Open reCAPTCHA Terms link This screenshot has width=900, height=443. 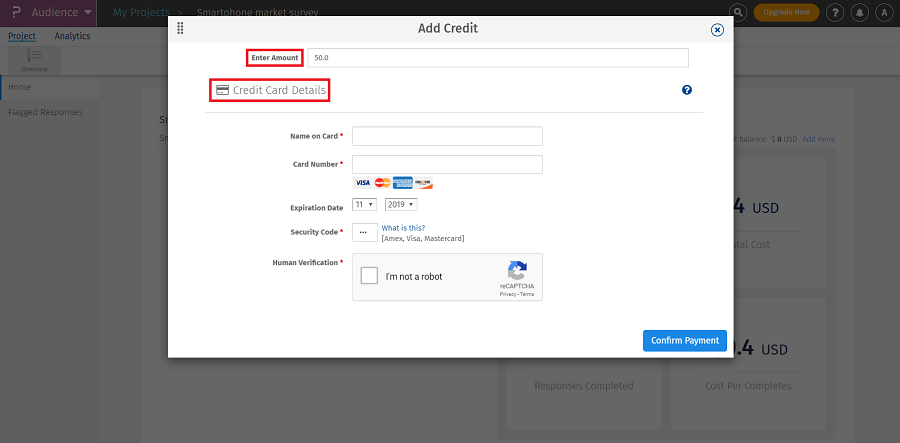pos(527,294)
